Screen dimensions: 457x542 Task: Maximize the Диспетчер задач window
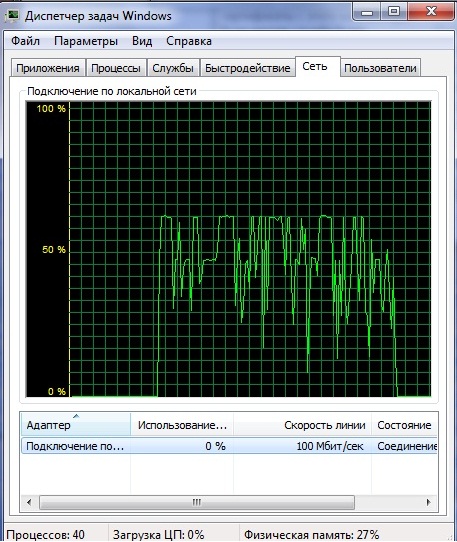[x=394, y=12]
